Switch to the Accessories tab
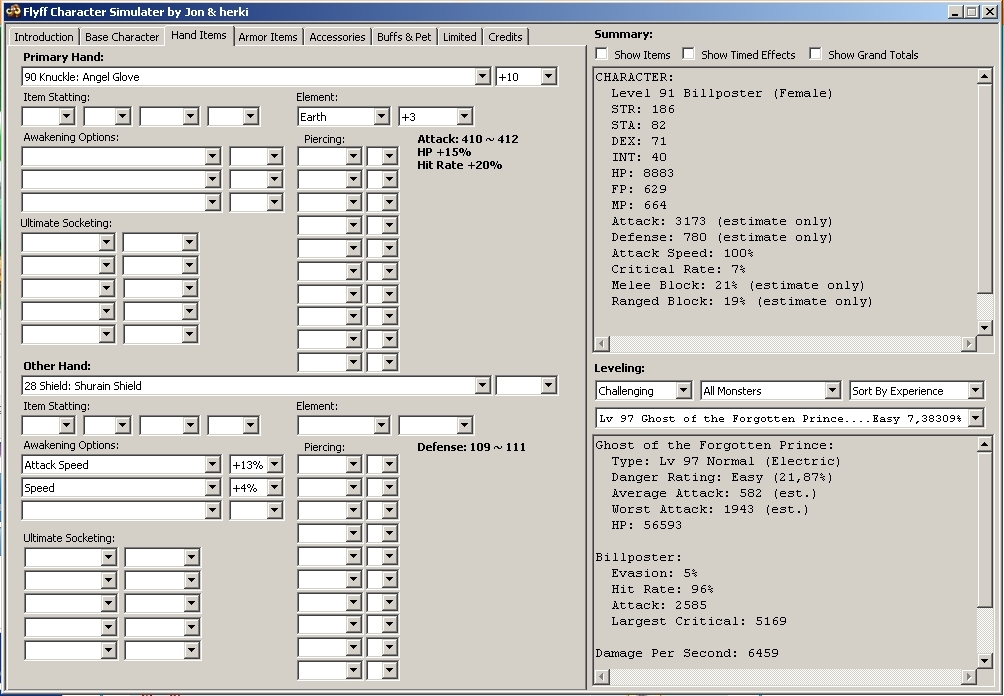Viewport: 1004px width, 696px height. pos(337,37)
